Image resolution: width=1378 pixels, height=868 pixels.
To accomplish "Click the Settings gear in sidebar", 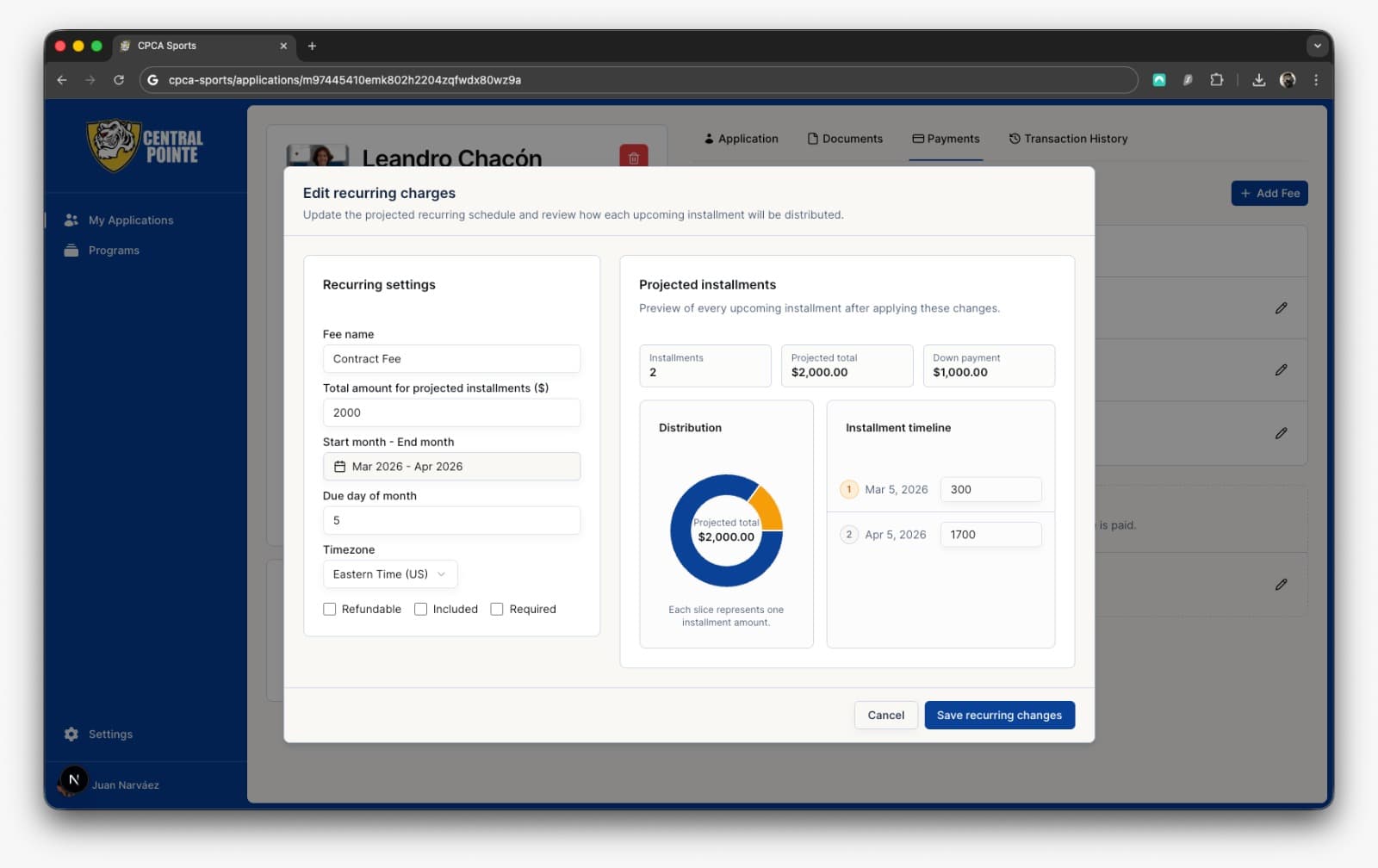I will coord(71,735).
